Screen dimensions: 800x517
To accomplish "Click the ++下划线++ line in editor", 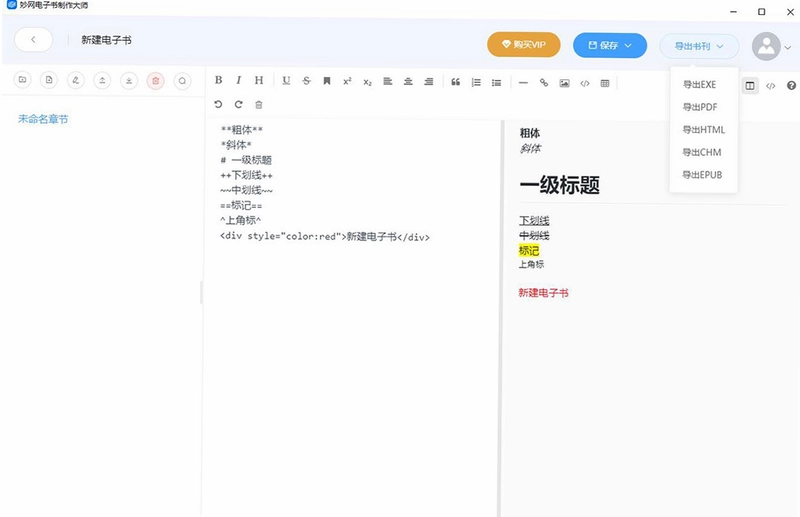I will (x=246, y=175).
